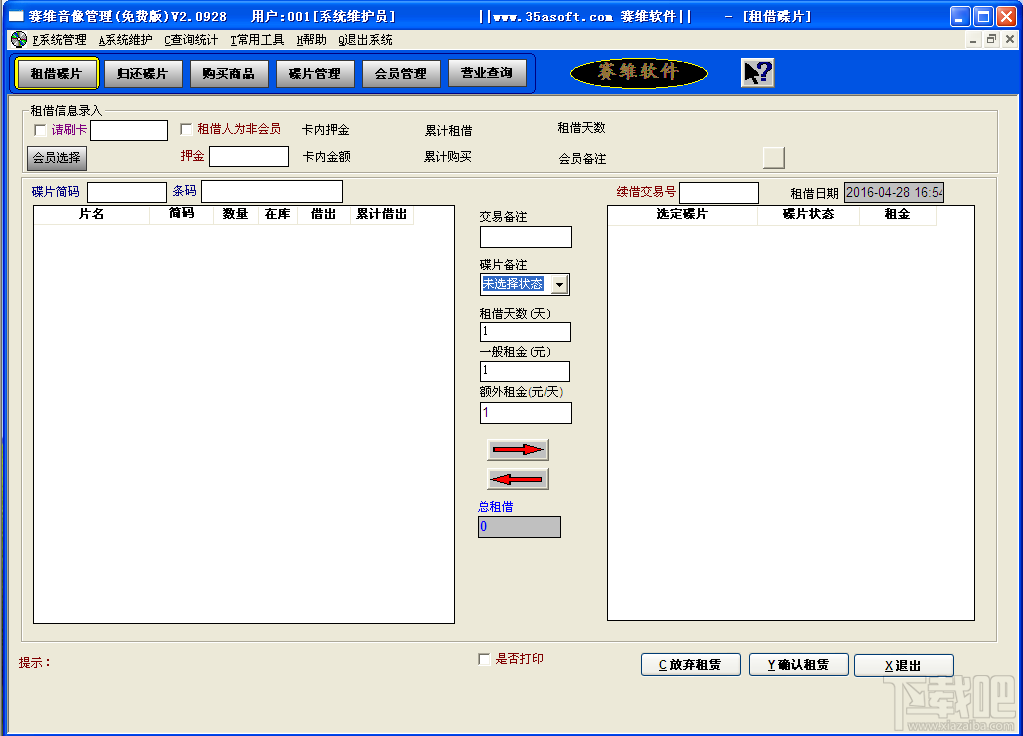Click the inner window close icon

[x=1010, y=39]
